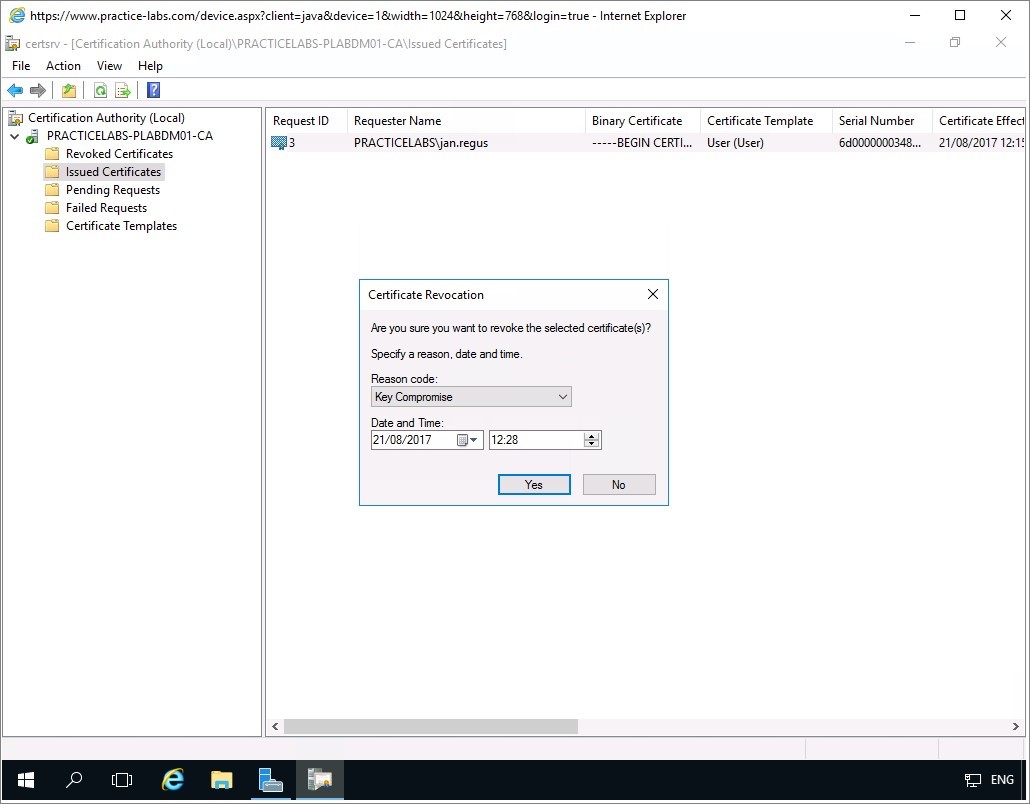
Task: Open the View menu
Action: (x=109, y=66)
